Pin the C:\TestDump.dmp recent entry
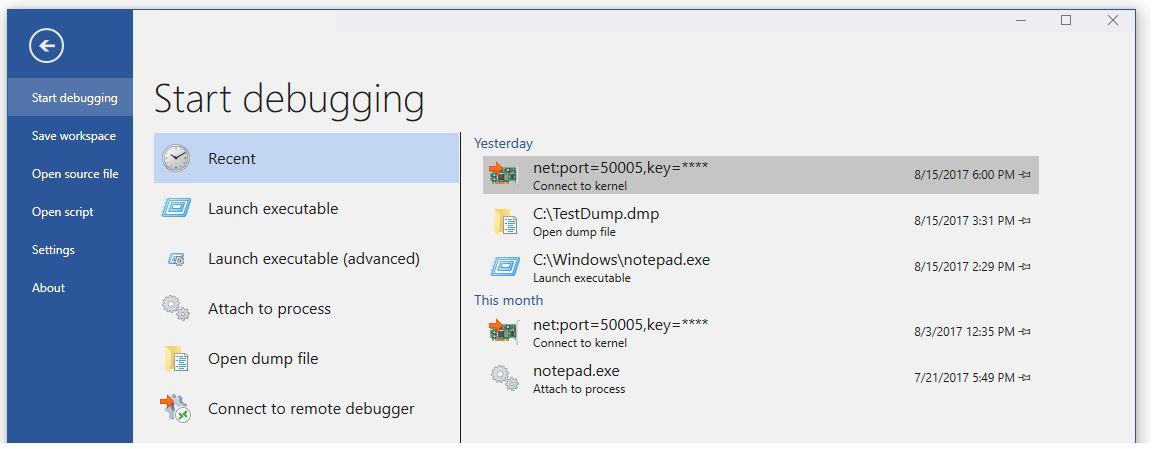Screen dimensions: 1152x449 point(1025,220)
